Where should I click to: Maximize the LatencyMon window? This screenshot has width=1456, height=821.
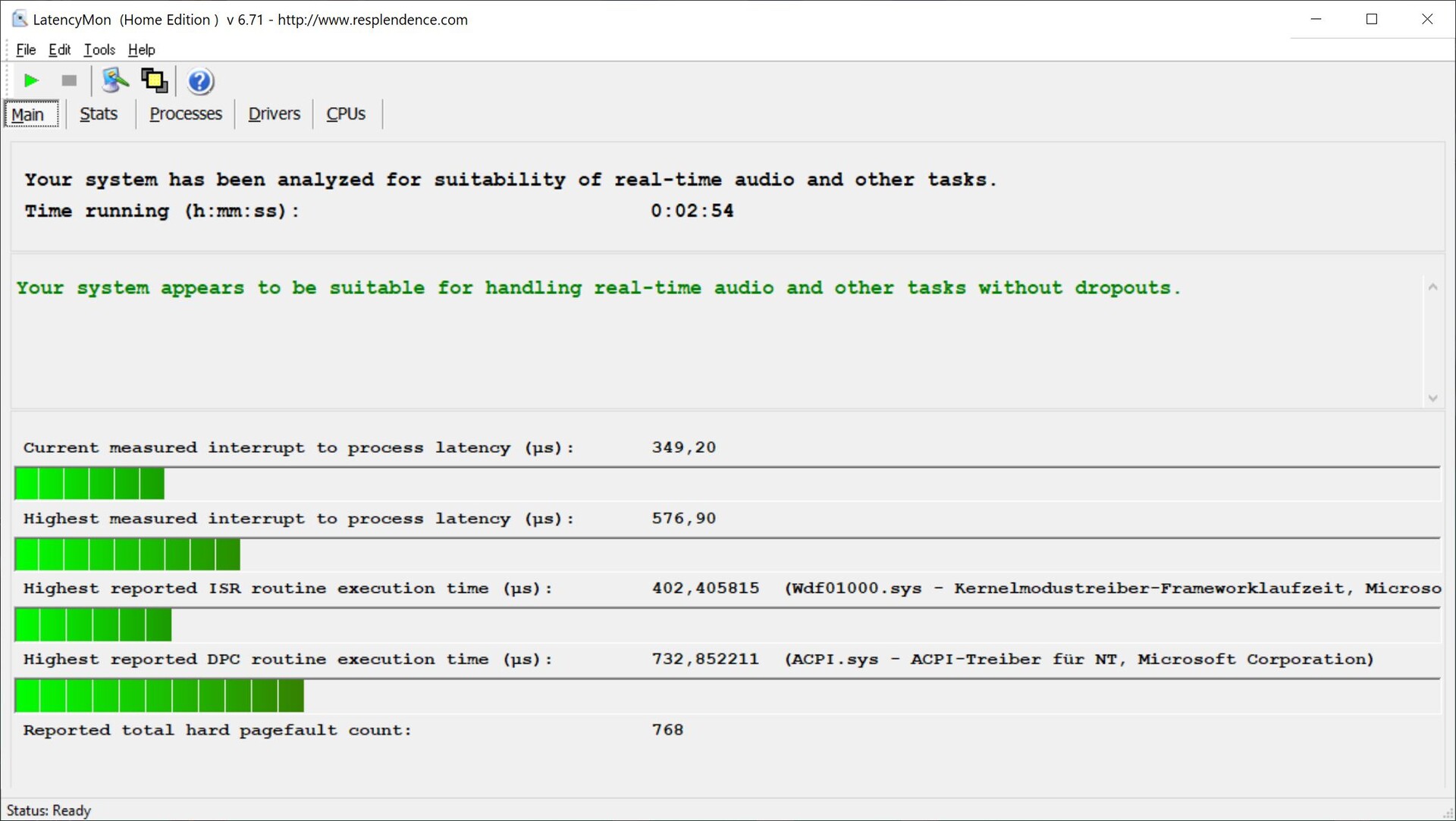pyautogui.click(x=1371, y=19)
